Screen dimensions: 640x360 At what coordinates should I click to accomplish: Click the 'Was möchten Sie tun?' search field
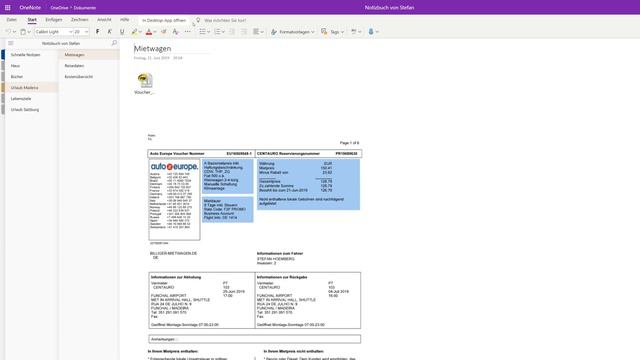225,20
